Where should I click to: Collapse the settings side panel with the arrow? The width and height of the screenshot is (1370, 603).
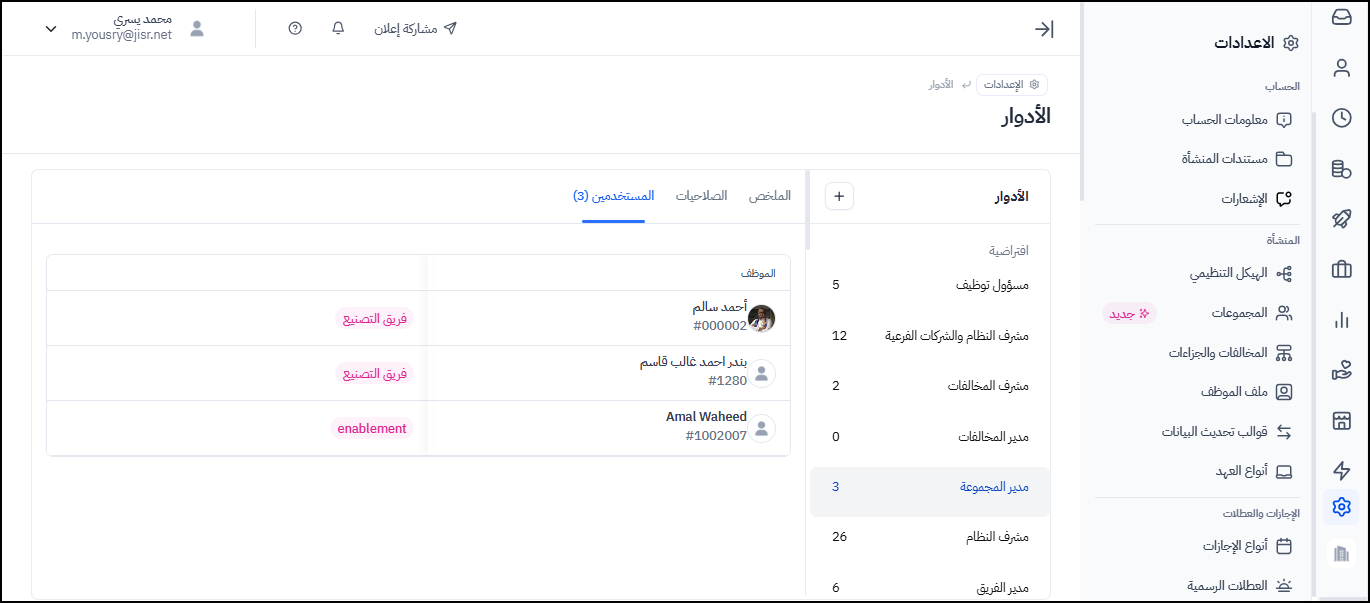[x=1044, y=29]
